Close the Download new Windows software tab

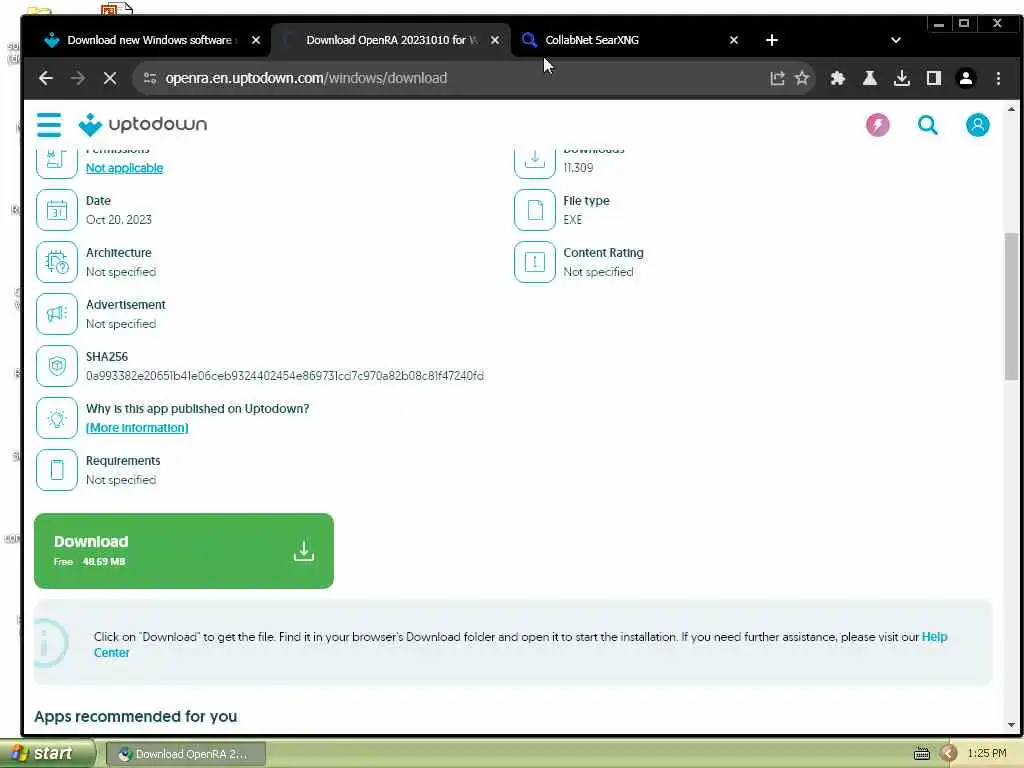[x=256, y=40]
